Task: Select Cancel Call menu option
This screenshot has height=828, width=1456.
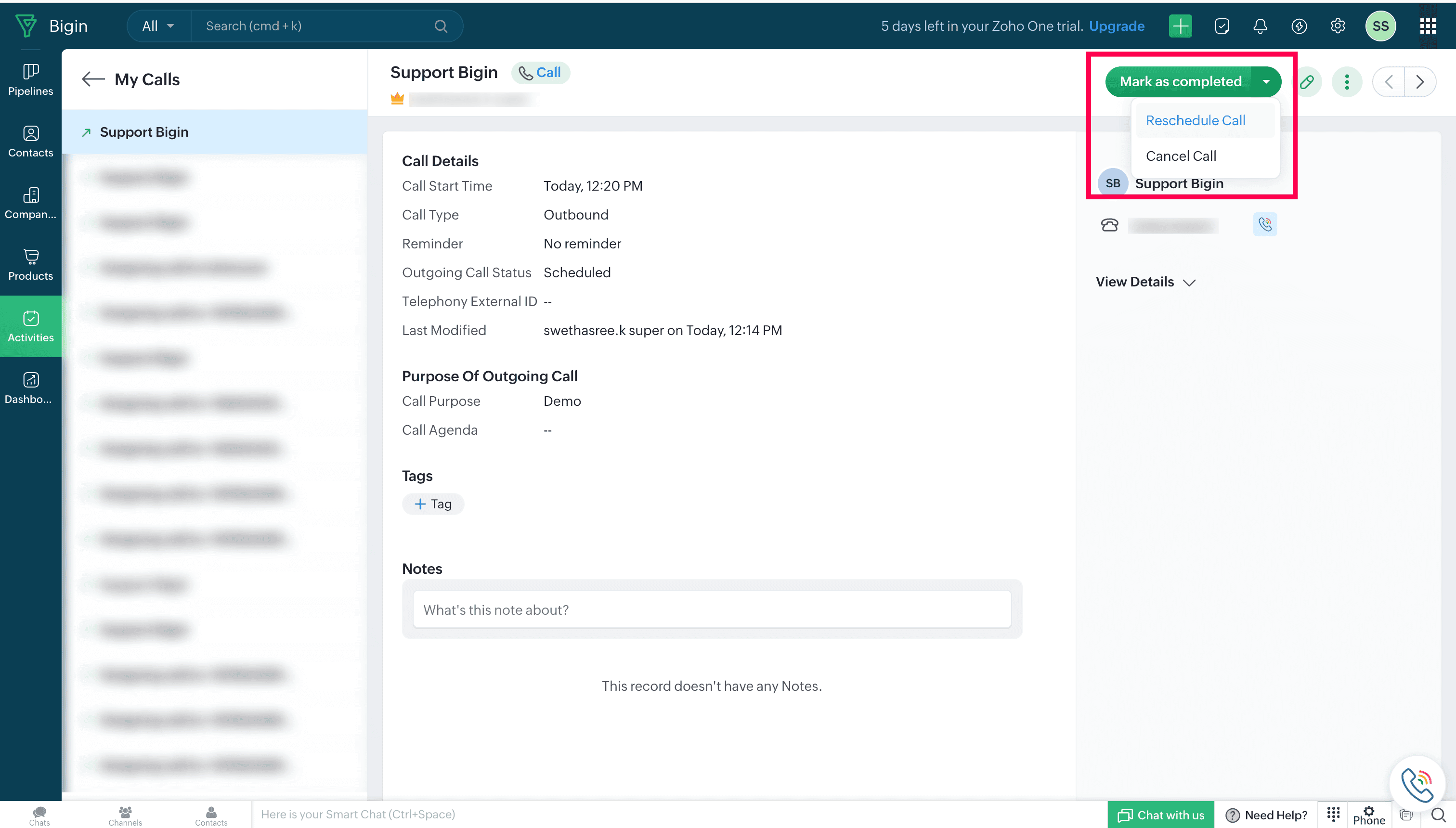Action: (x=1181, y=156)
